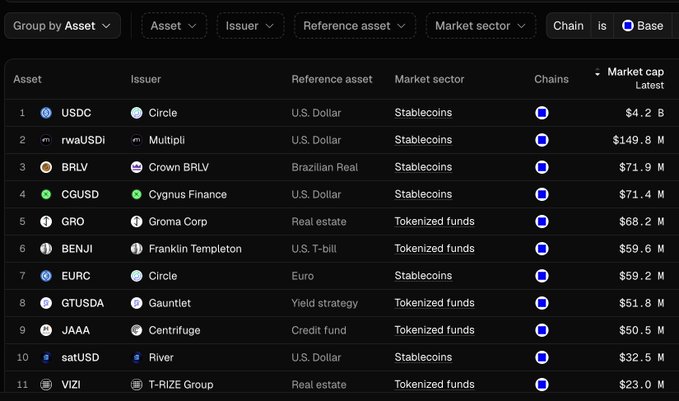This screenshot has width=679, height=401.
Task: Click the EURC asset icon
Action: click(46, 276)
